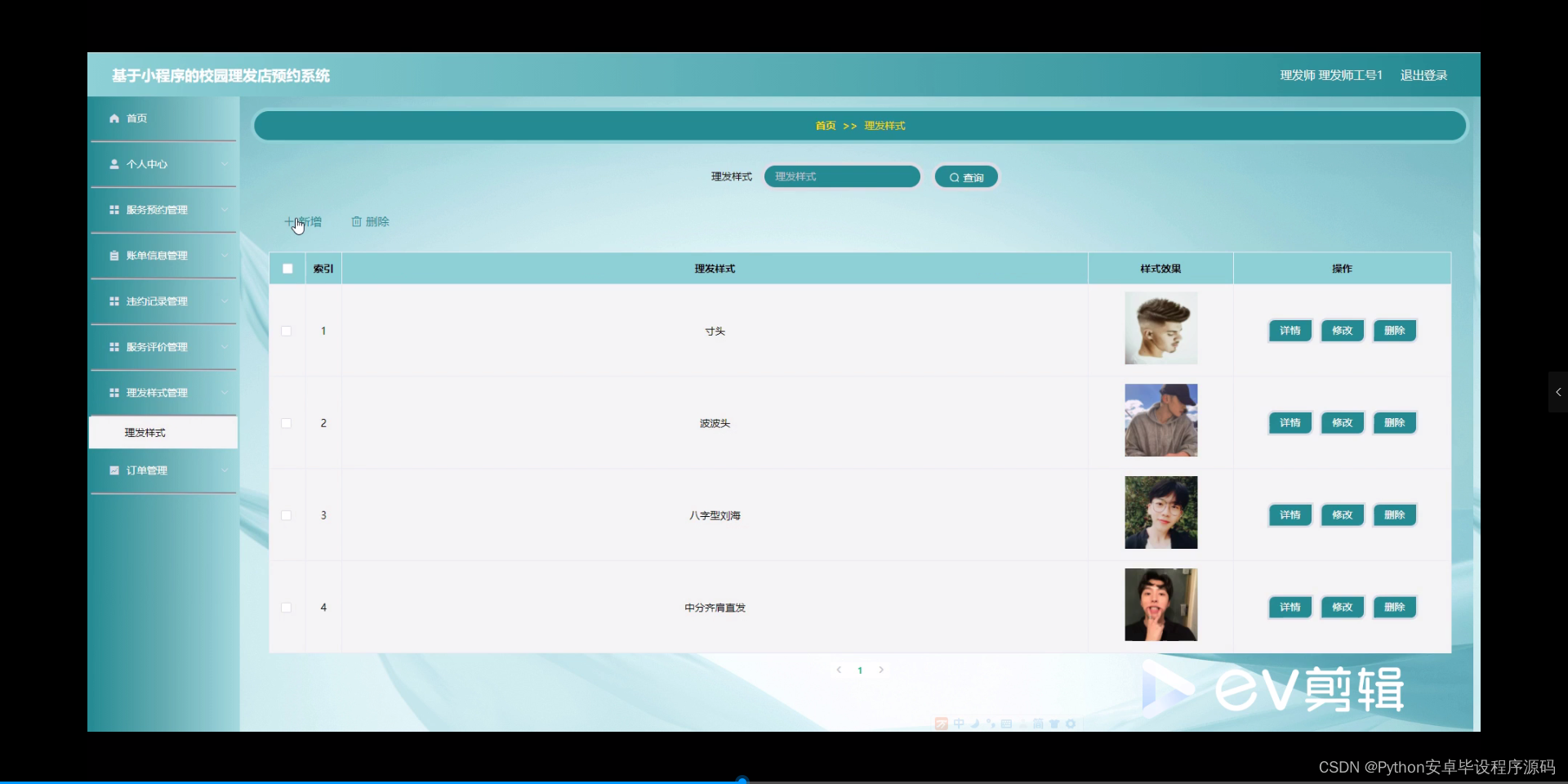Click 删除 for 波波头 row
Screen dimensions: 1568x784
[1395, 423]
